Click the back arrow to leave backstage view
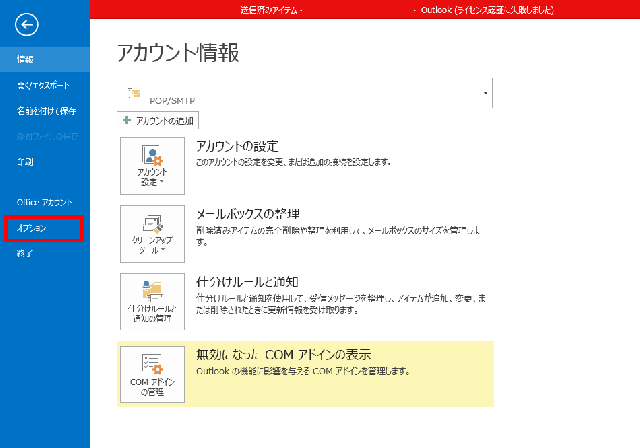Viewport: 640px width, 448px height. tap(27, 25)
